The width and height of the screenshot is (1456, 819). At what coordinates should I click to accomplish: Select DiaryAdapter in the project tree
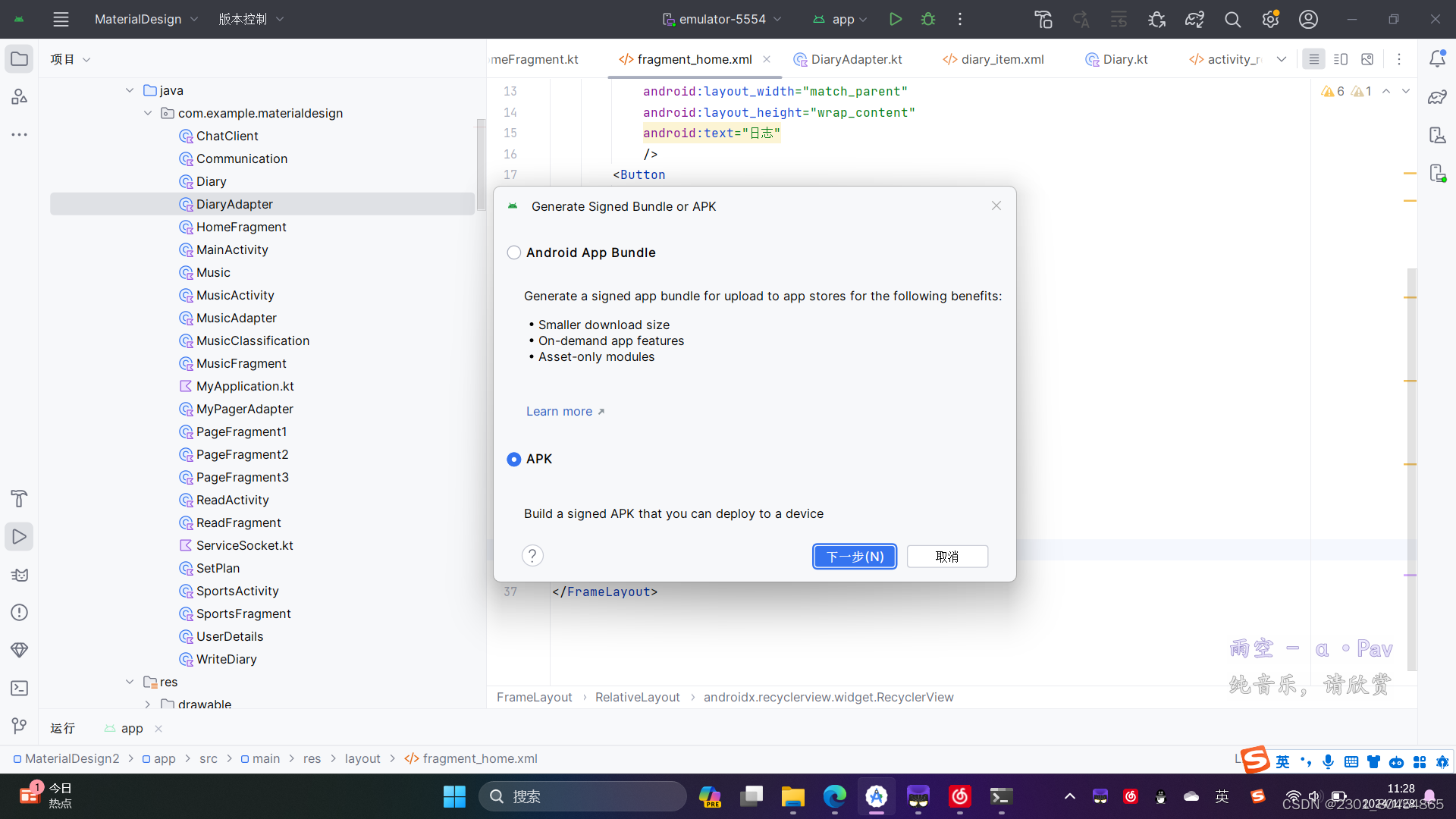pos(234,204)
